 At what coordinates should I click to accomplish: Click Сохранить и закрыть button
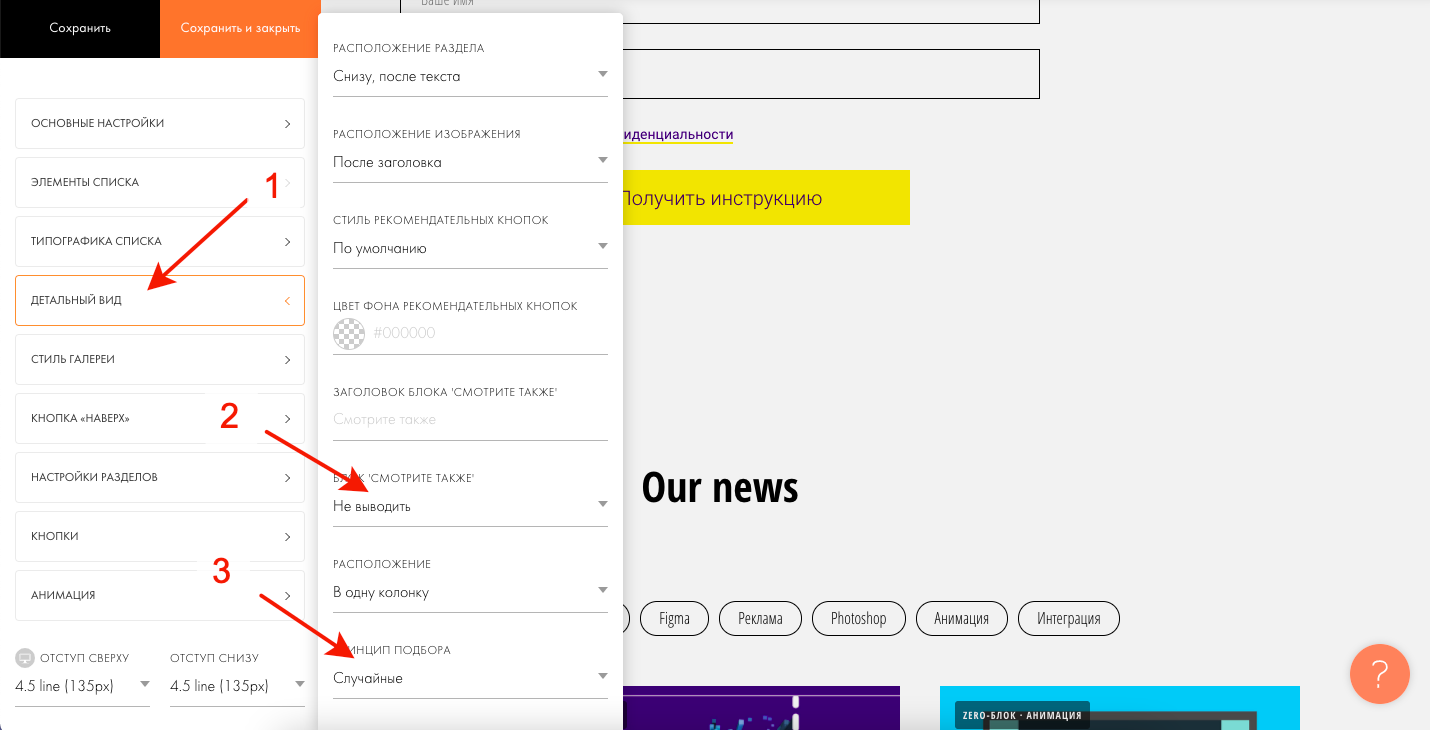(x=240, y=28)
